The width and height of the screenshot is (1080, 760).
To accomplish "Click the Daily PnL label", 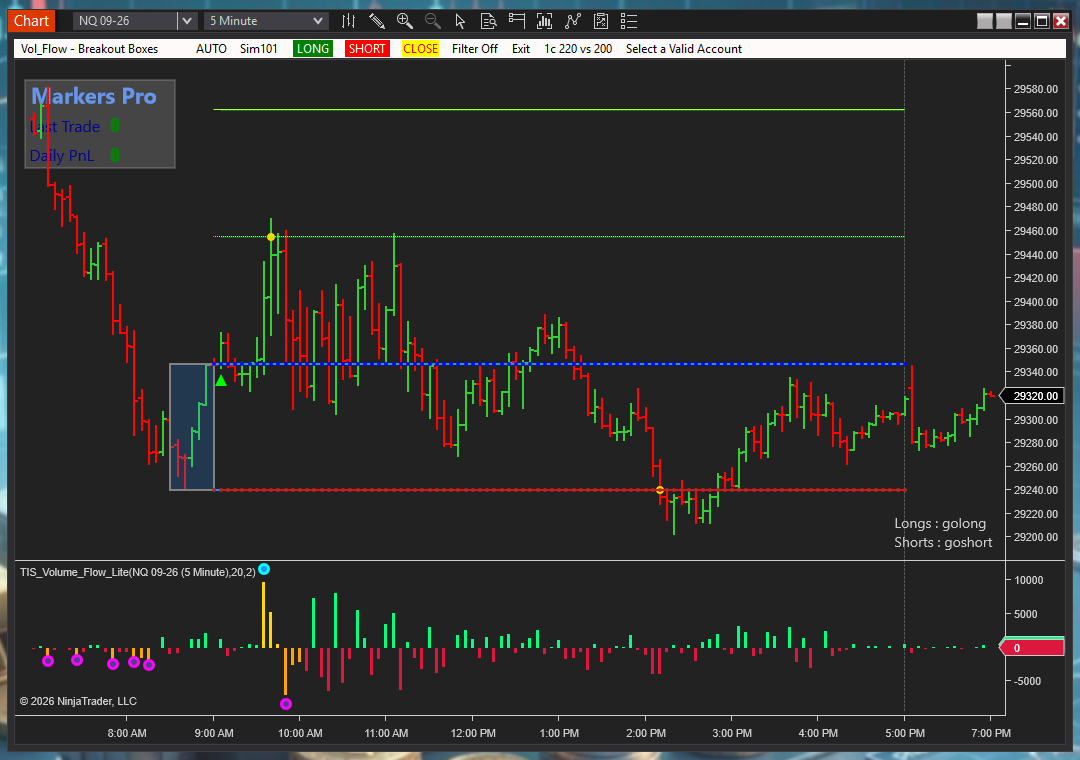I will click(61, 156).
